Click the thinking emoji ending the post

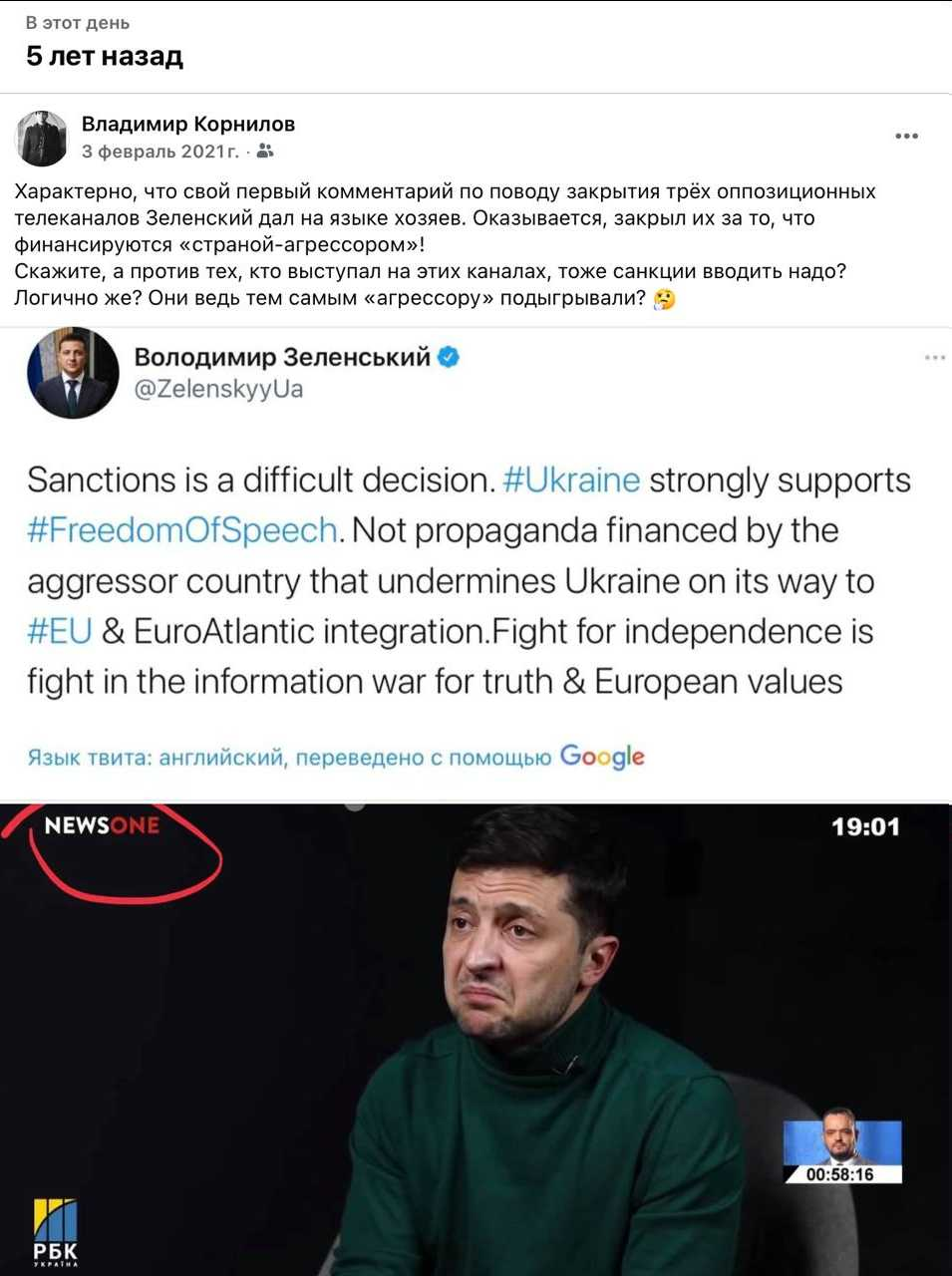click(x=665, y=298)
